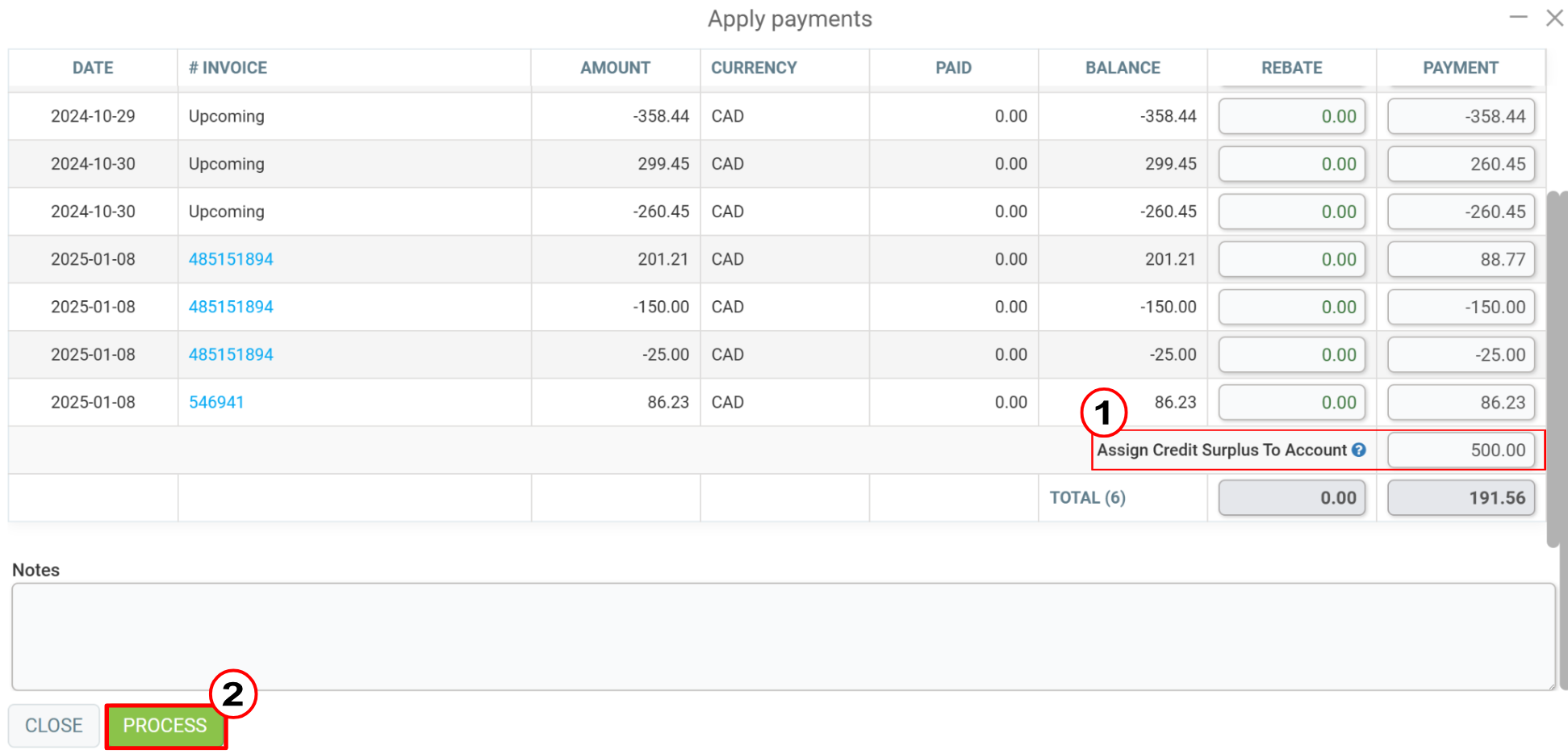Click the CLOSE button
The image size is (1568, 754).
(x=54, y=725)
